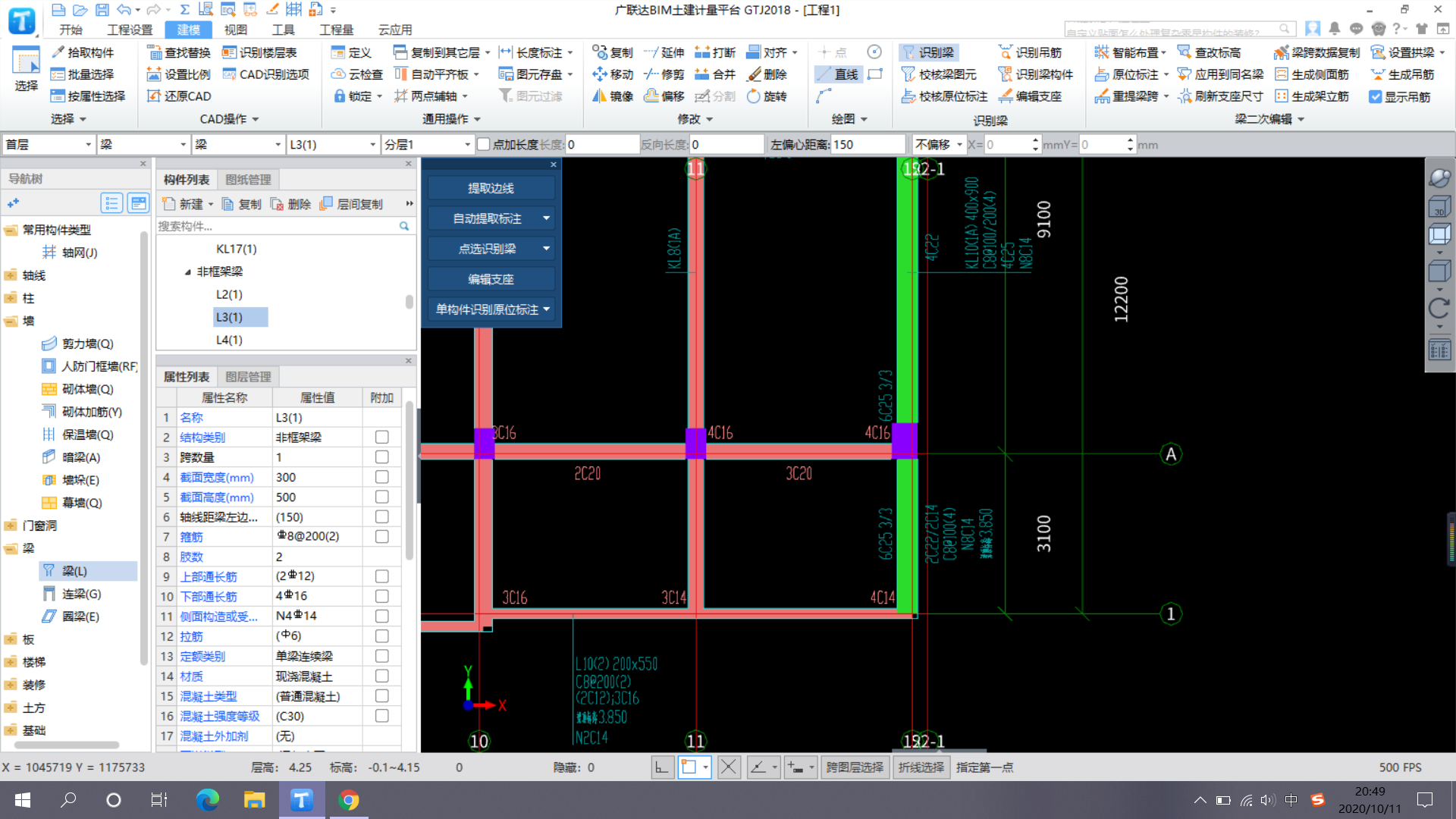The image size is (1456, 819).
Task: Open 查找替换 find and replace
Action: pyautogui.click(x=179, y=52)
